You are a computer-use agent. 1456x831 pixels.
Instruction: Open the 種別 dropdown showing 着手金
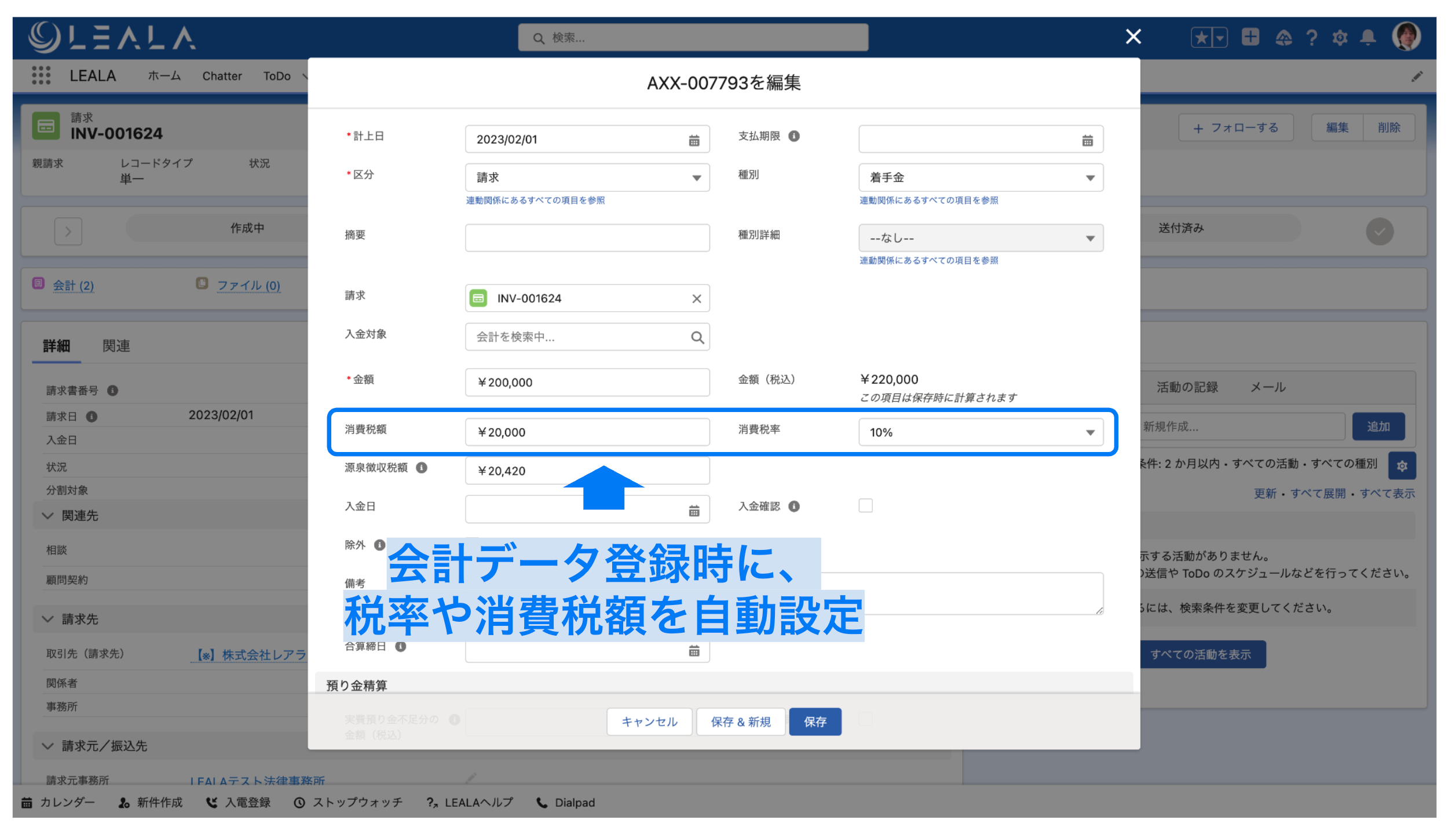tap(981, 178)
